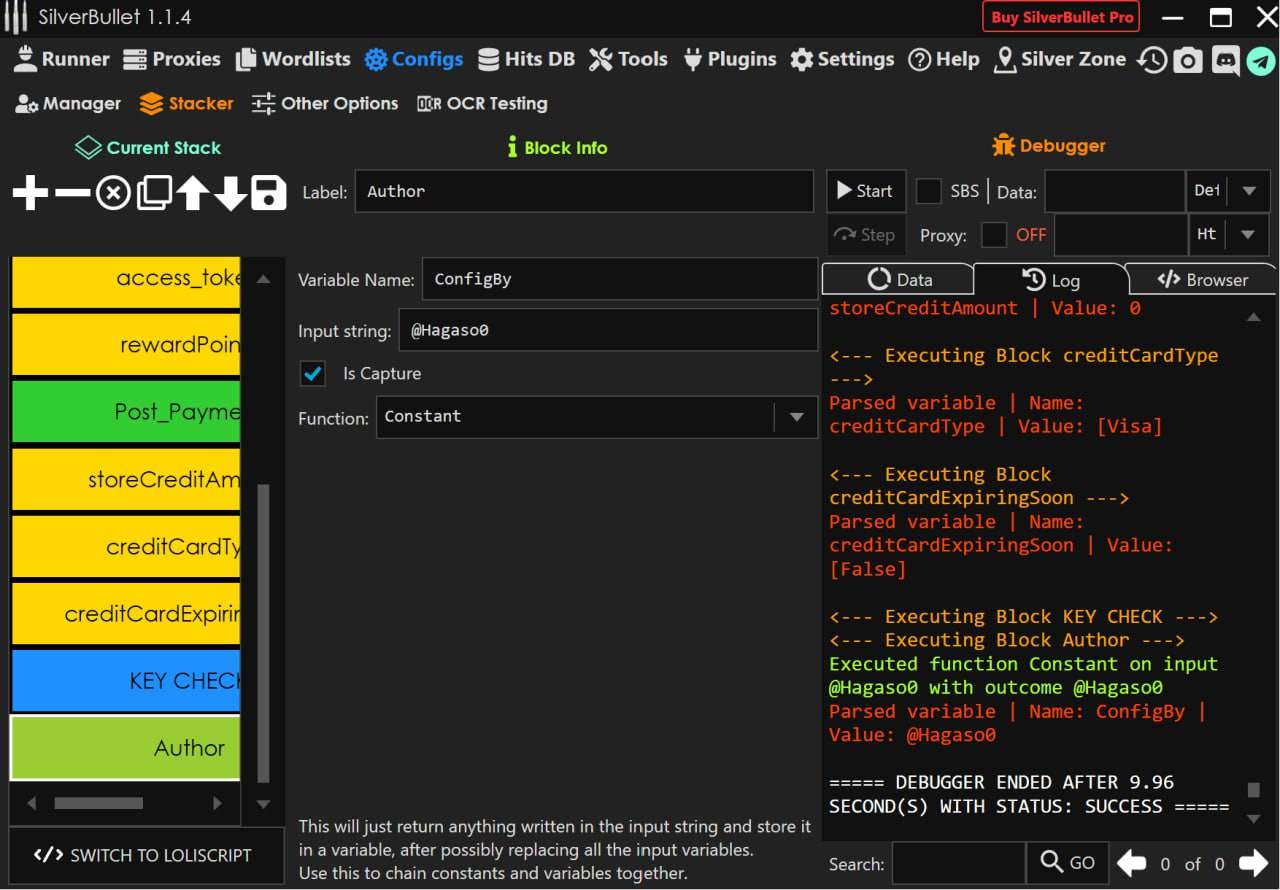Move the selected block down

230,192
